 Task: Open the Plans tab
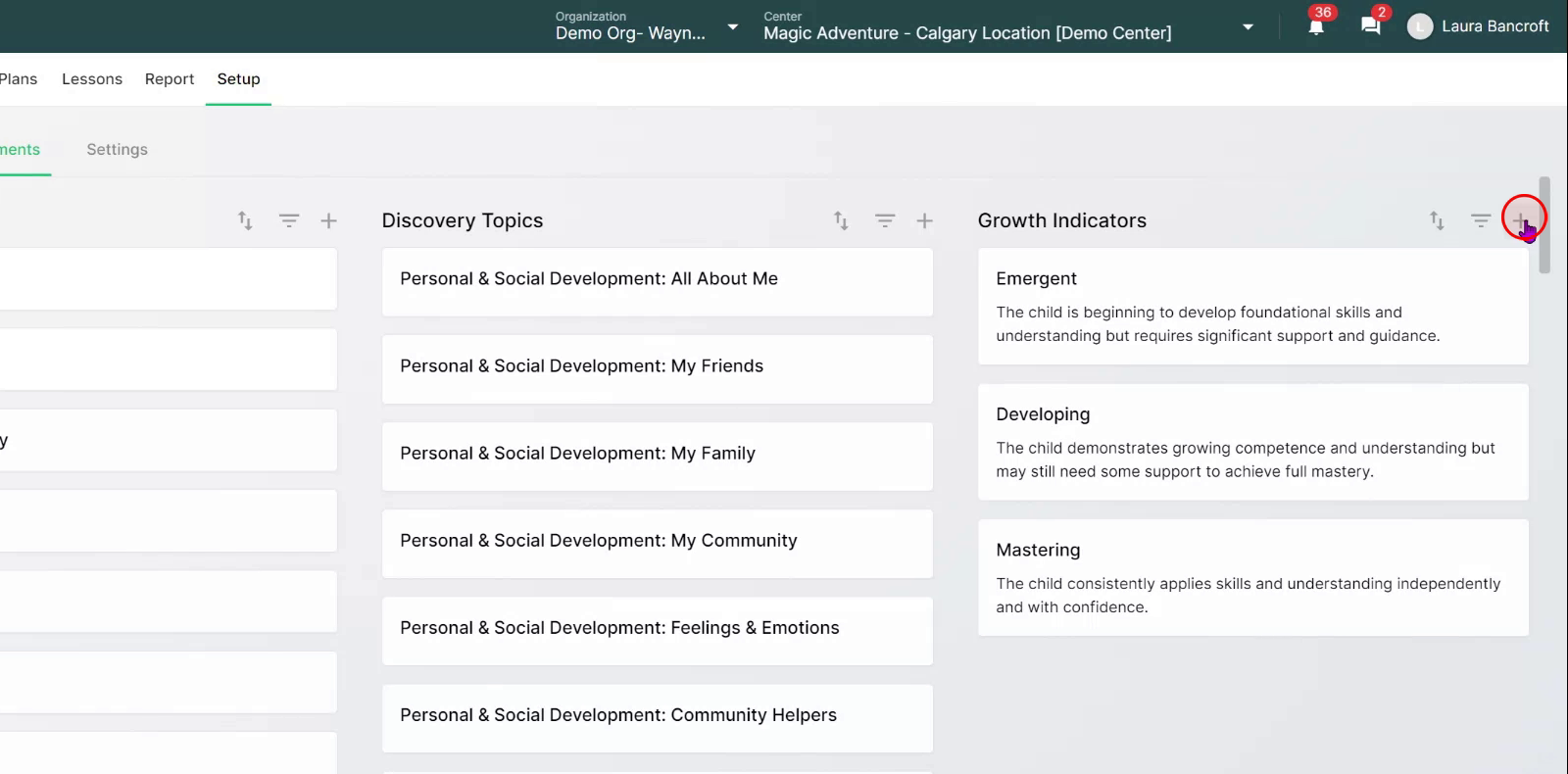pos(19,79)
